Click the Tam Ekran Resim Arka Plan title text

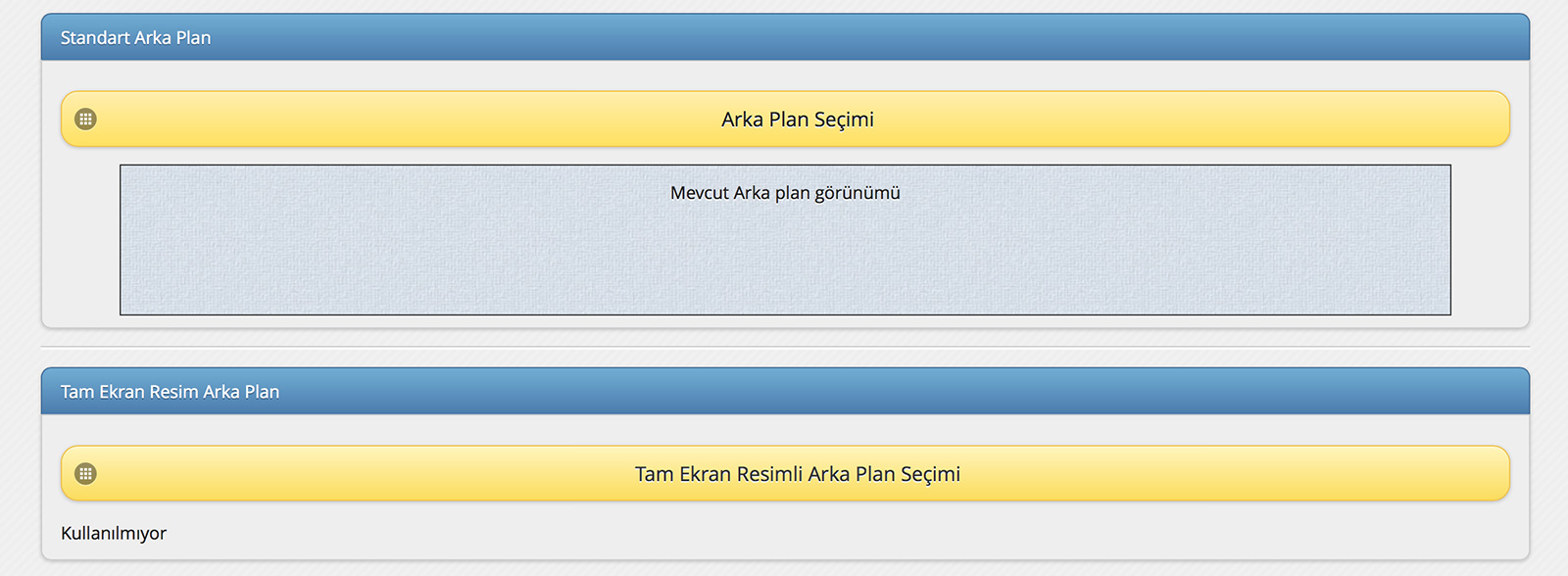(170, 392)
